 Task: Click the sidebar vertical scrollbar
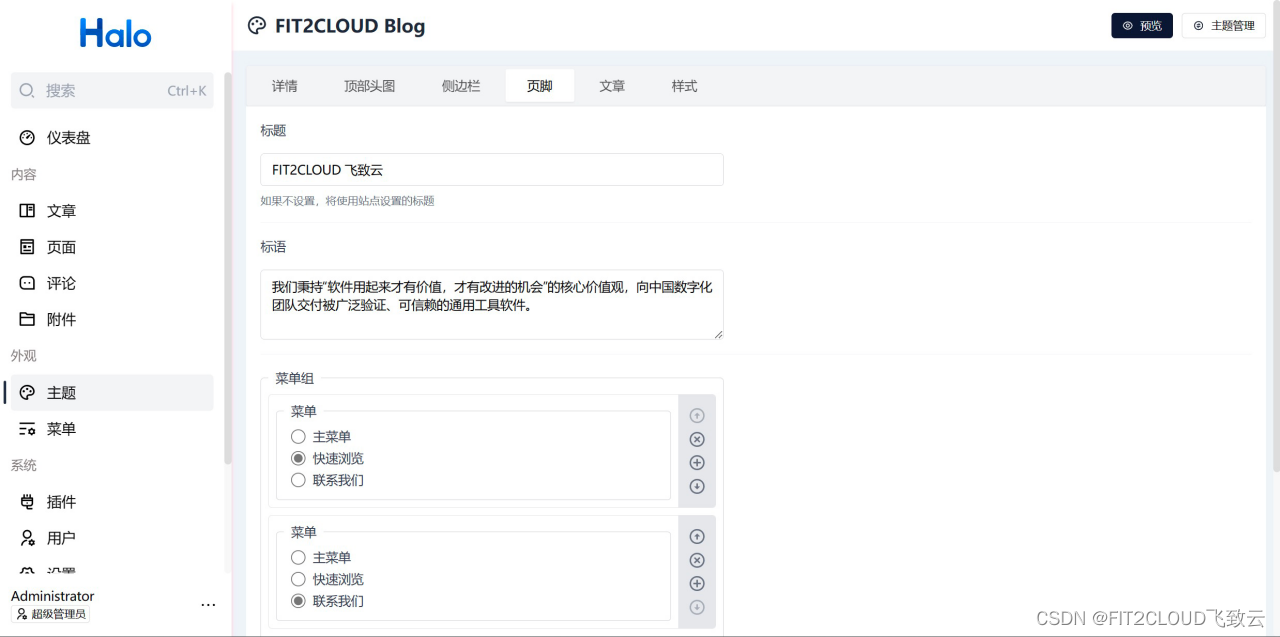click(x=228, y=270)
